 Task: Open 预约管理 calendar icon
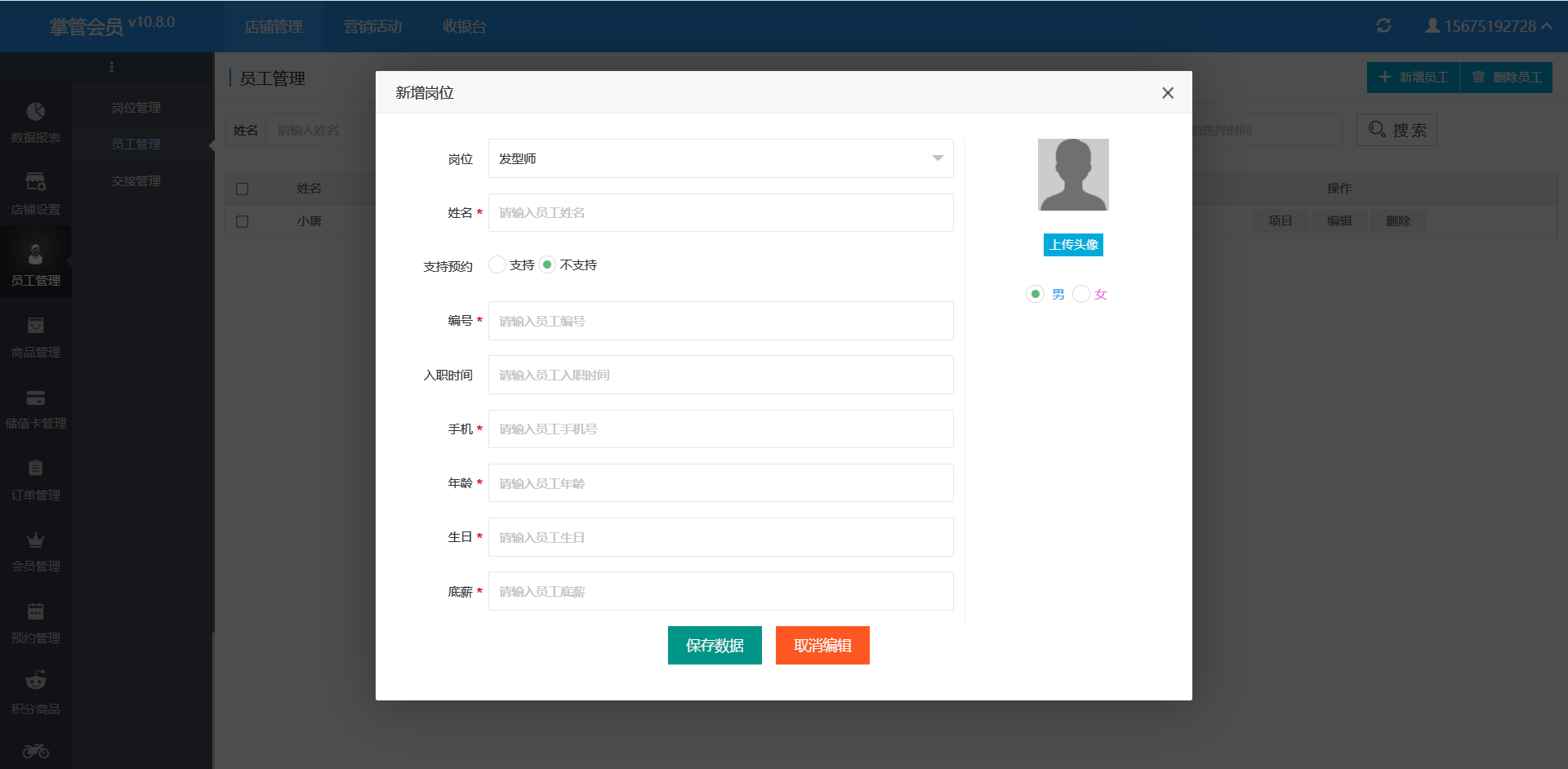pyautogui.click(x=35, y=611)
